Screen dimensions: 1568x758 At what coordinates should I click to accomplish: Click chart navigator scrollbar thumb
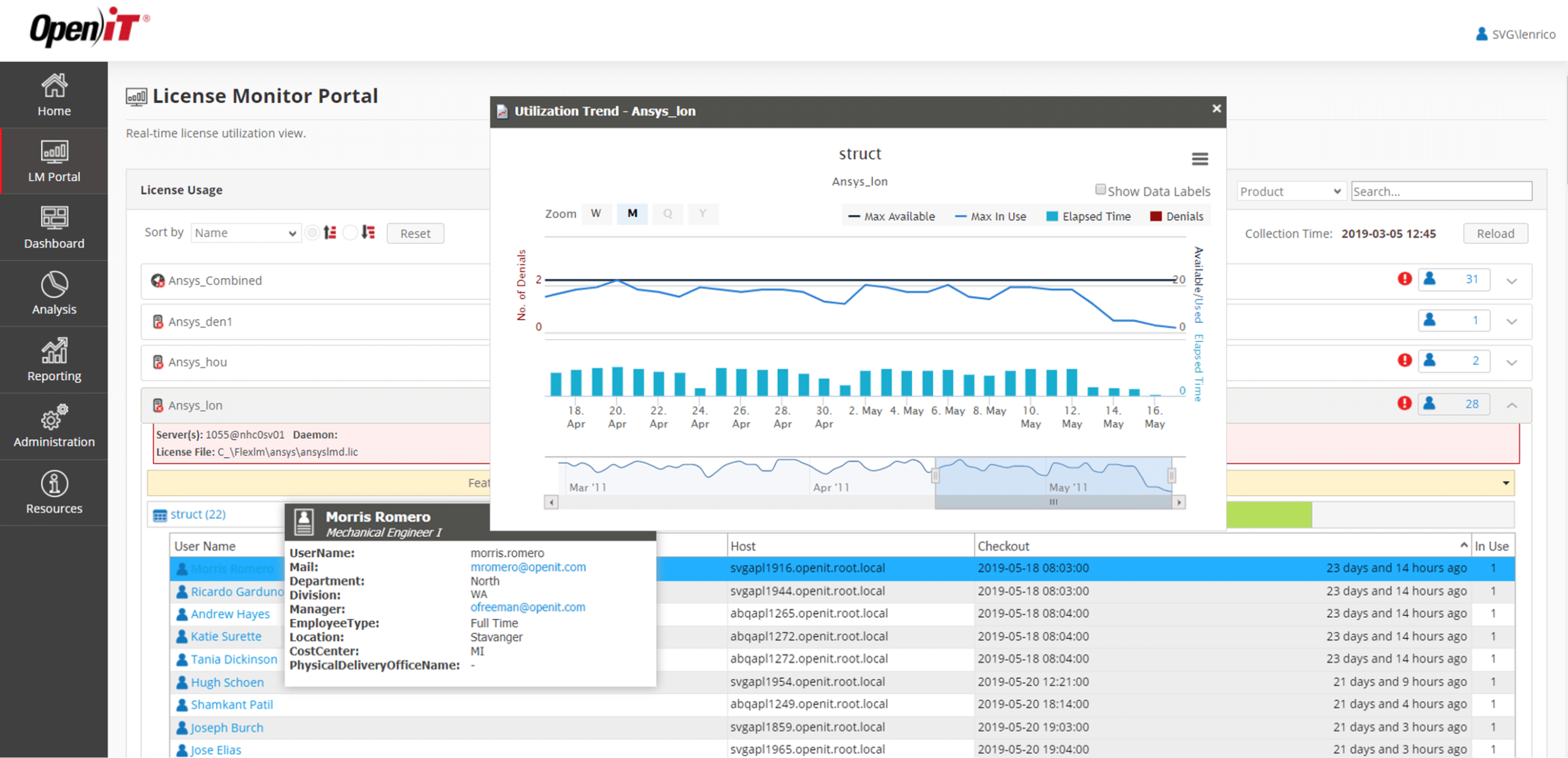[x=1054, y=503]
